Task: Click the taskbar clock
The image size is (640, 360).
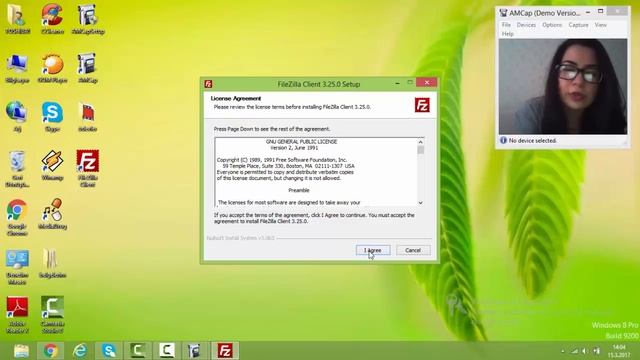Action: coord(619,351)
